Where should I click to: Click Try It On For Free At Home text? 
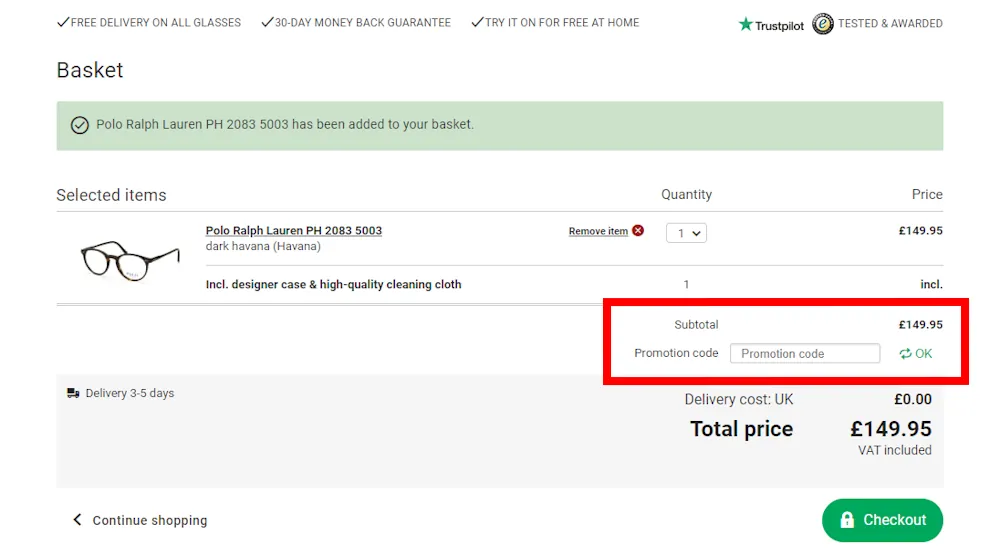(562, 23)
